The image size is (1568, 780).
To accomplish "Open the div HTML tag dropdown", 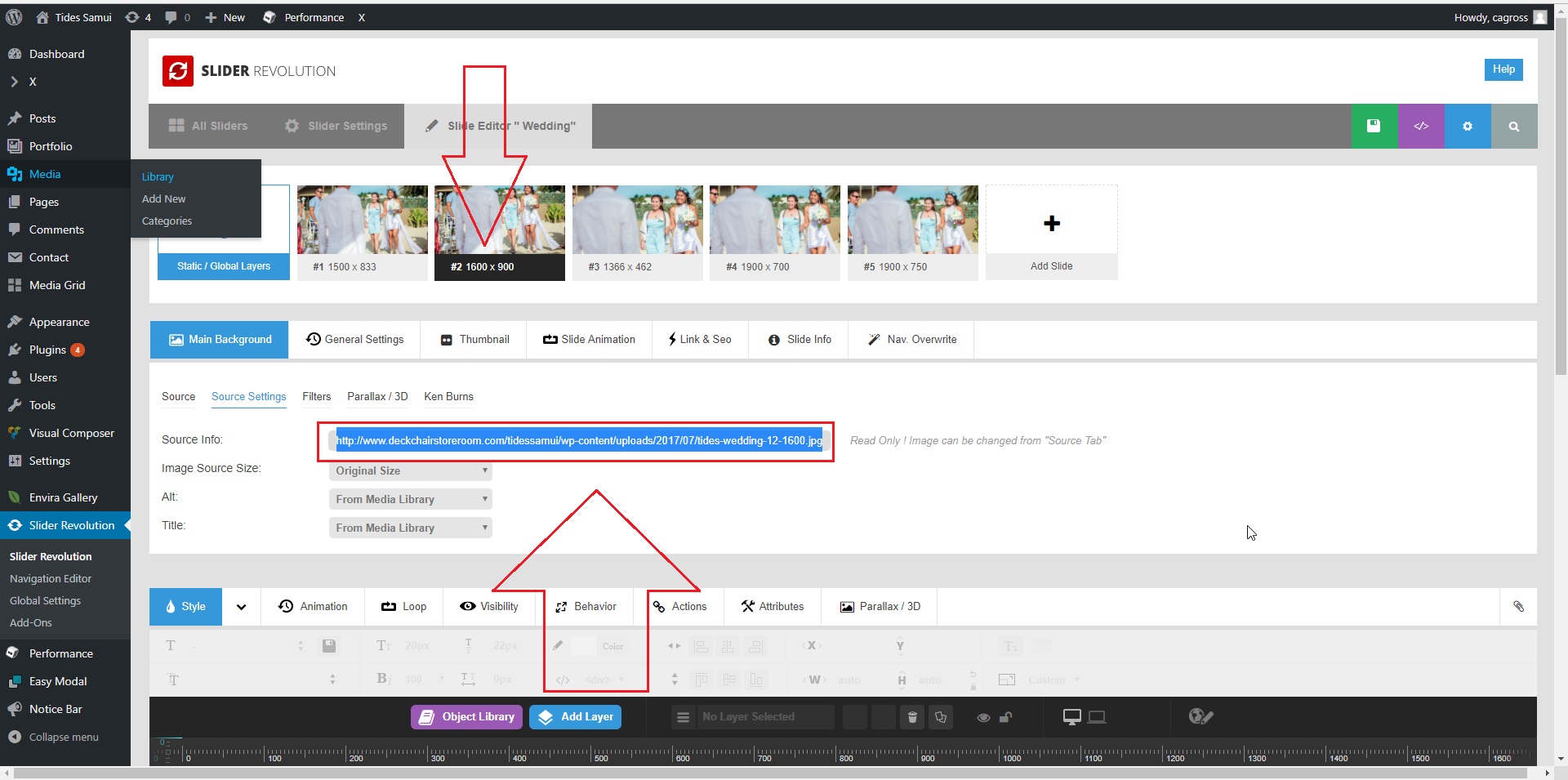I will (604, 680).
